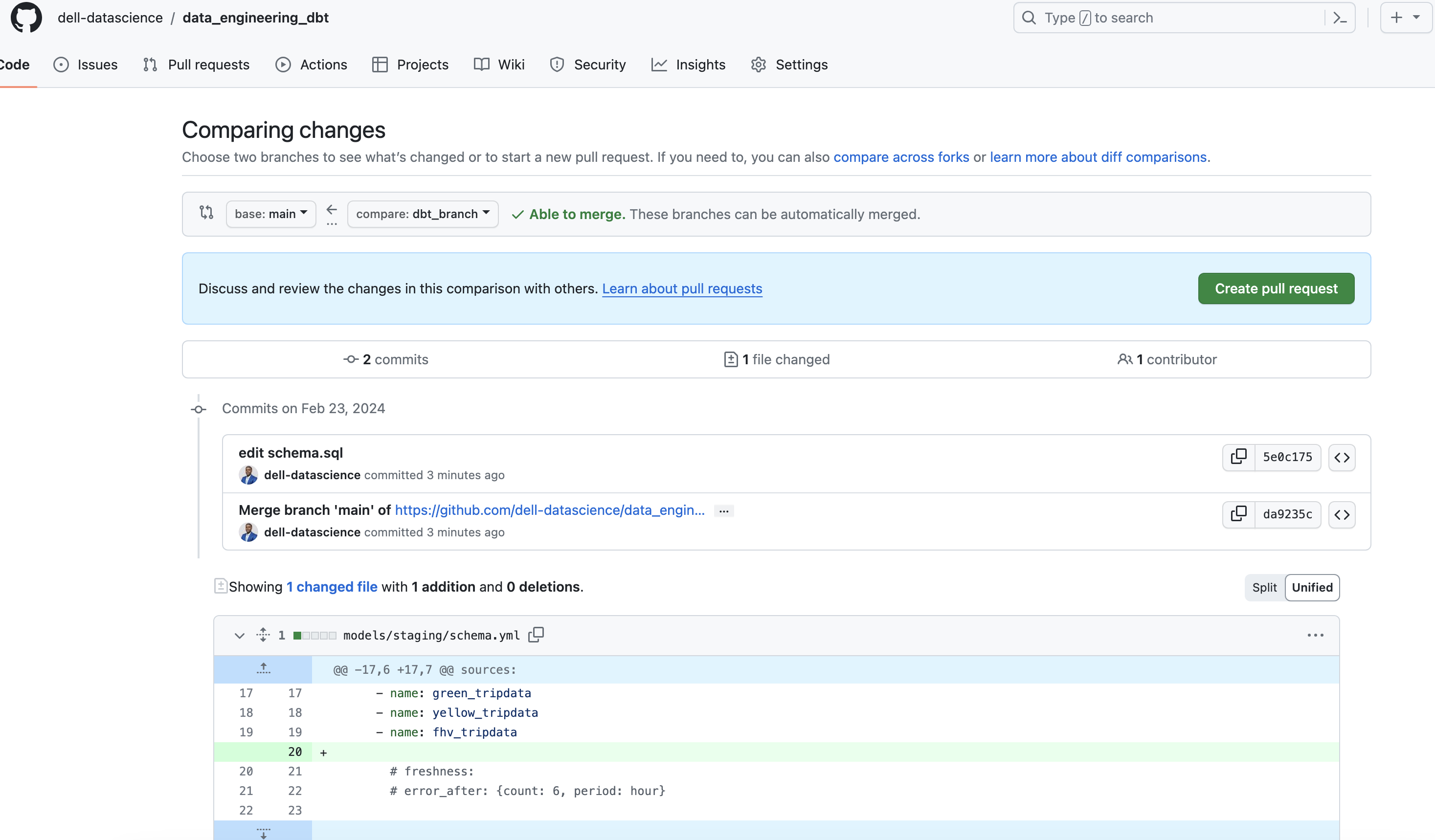Click the 1 changed file link

coord(332,587)
